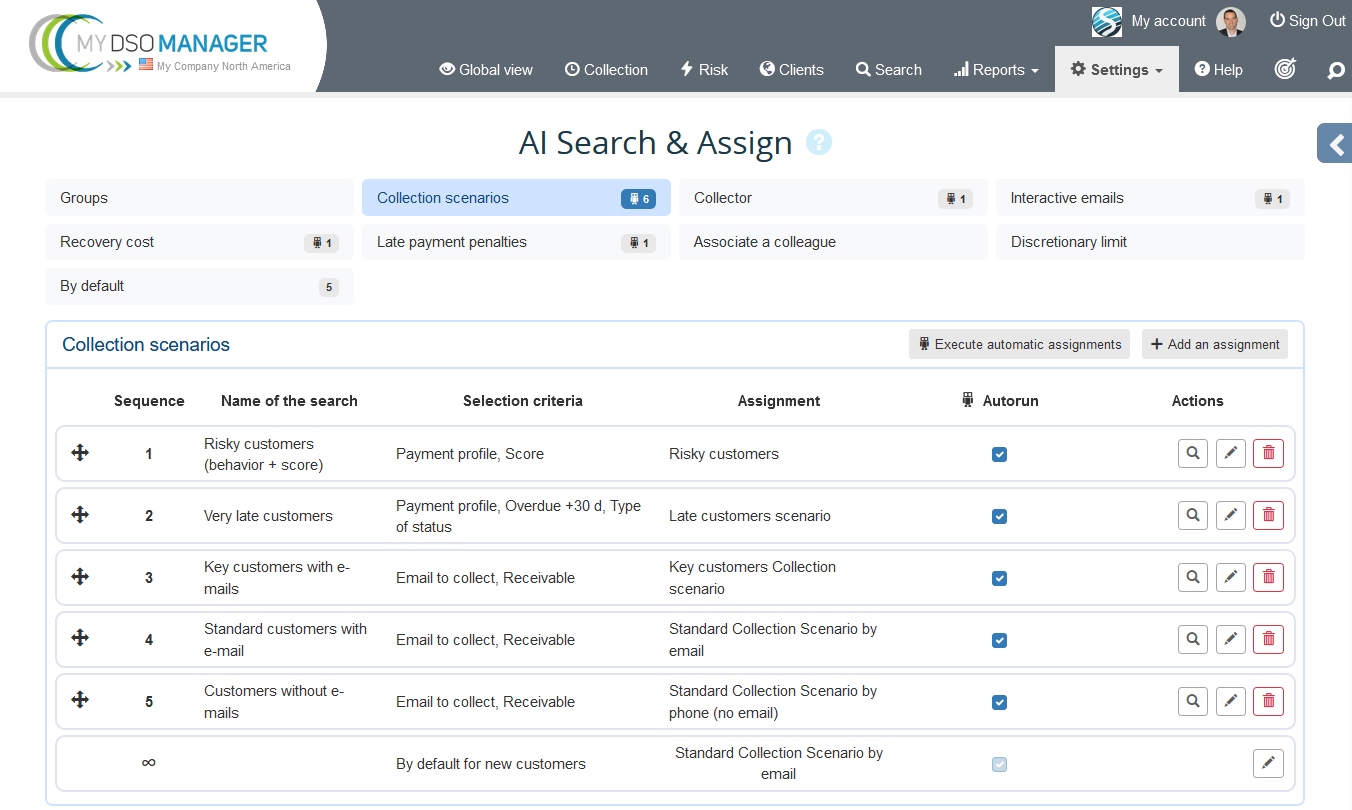Open the magnifier search icon at top right

click(x=1334, y=69)
